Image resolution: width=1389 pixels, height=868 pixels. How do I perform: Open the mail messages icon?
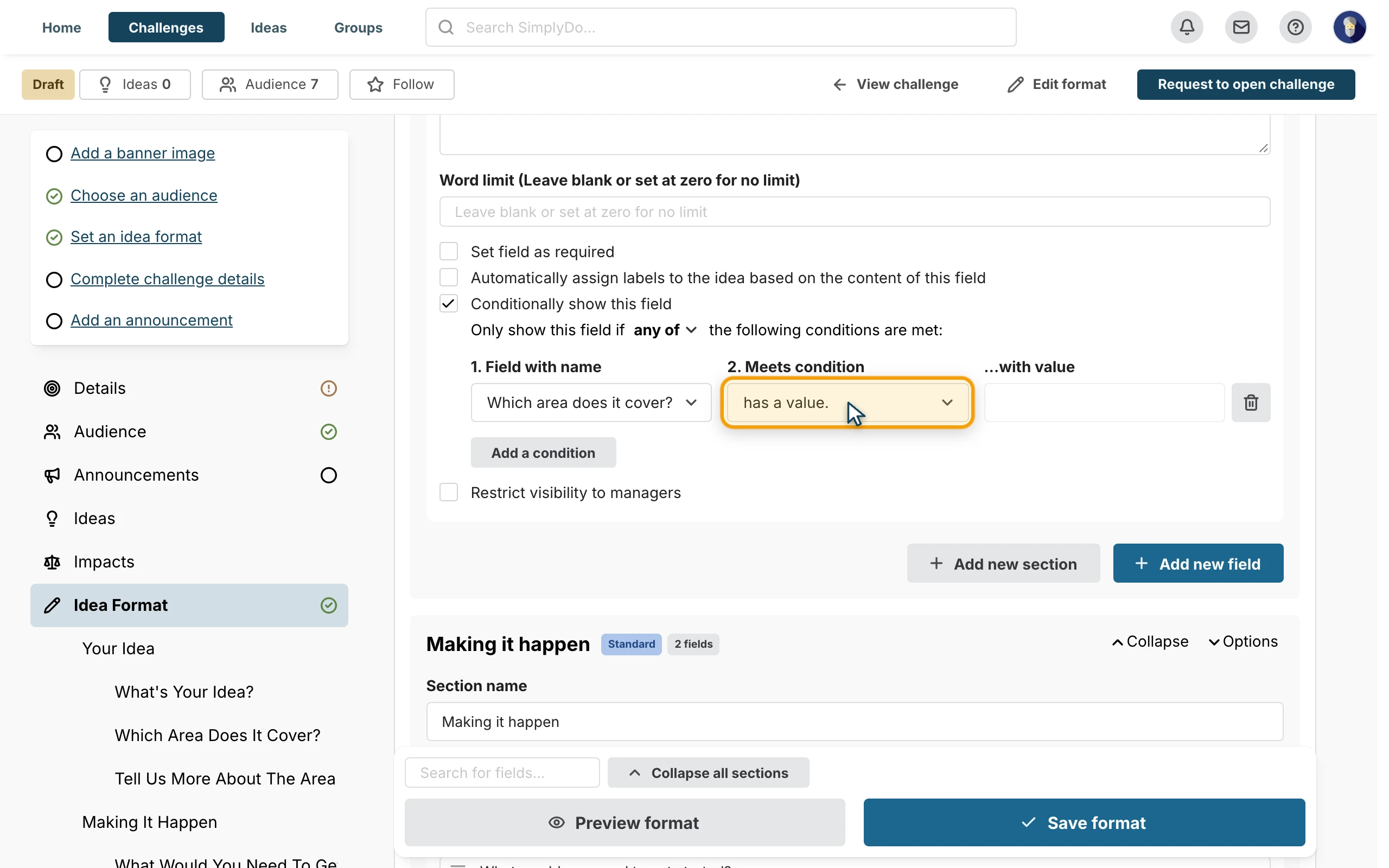click(x=1241, y=27)
